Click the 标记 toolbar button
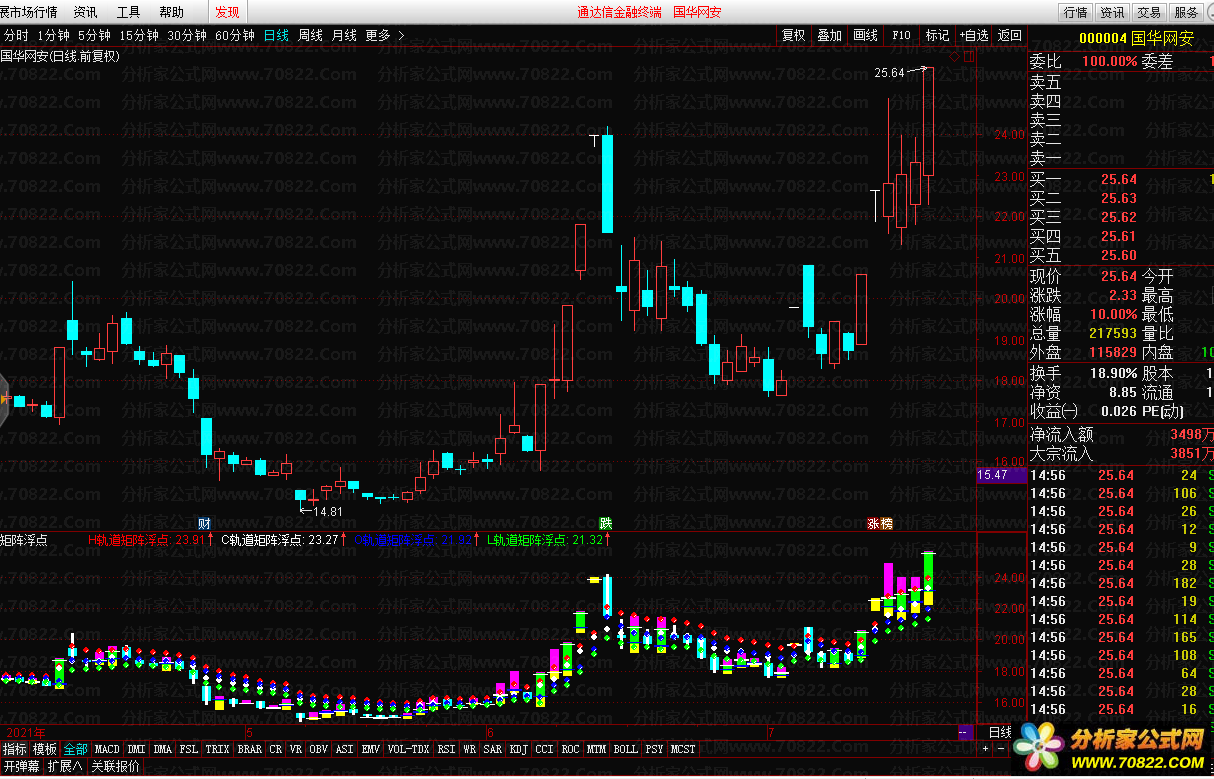The image size is (1214, 779). (x=937, y=35)
